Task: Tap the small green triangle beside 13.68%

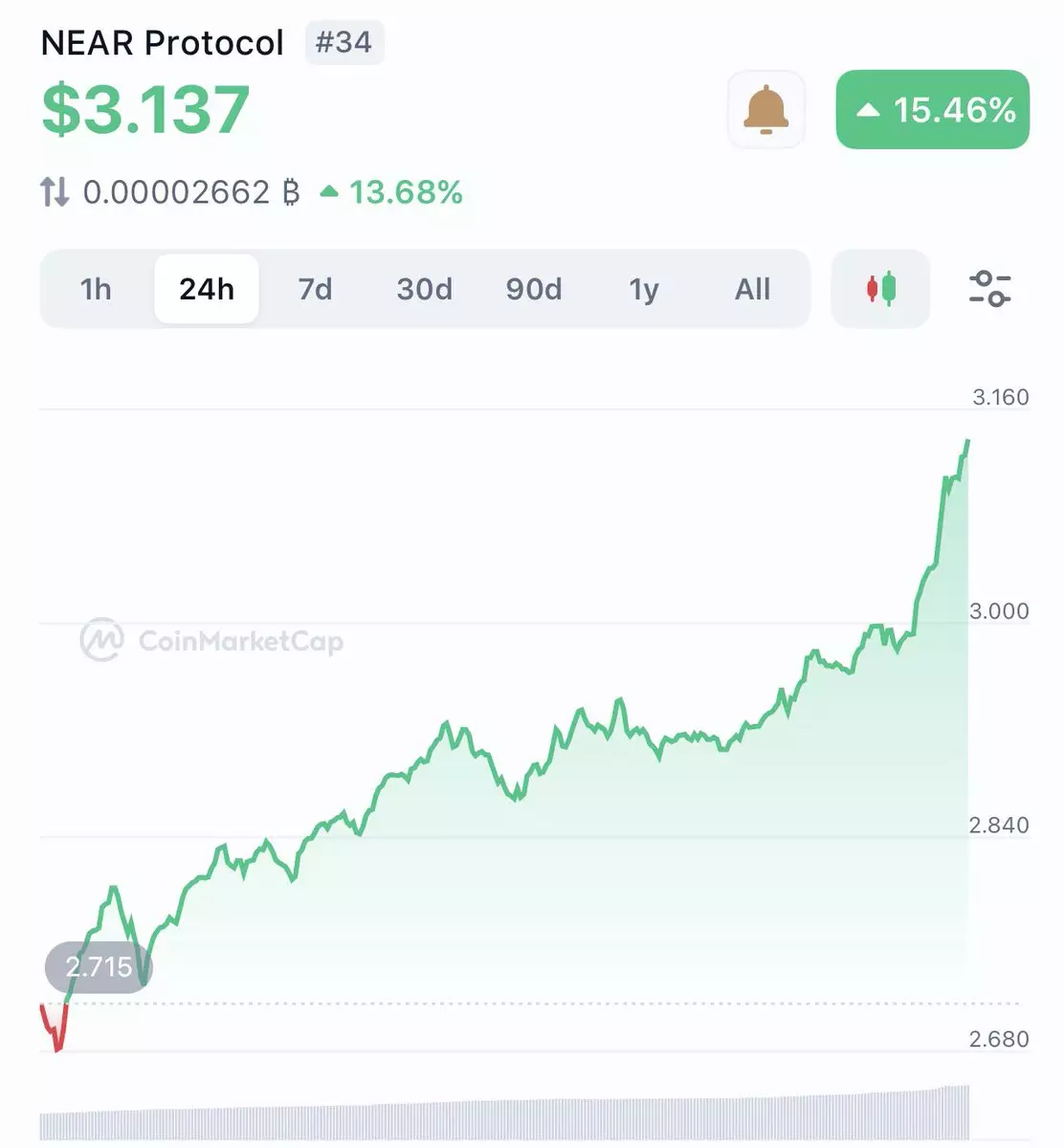Action: pos(329,191)
